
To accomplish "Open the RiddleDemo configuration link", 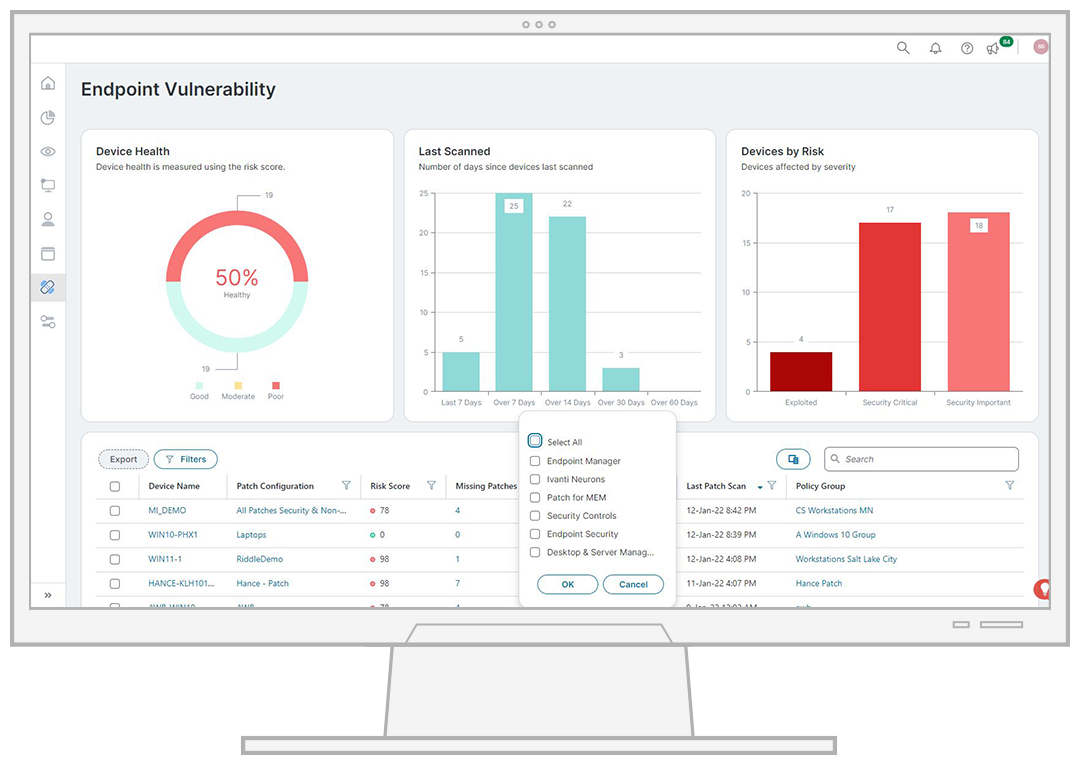I will coord(260,559).
